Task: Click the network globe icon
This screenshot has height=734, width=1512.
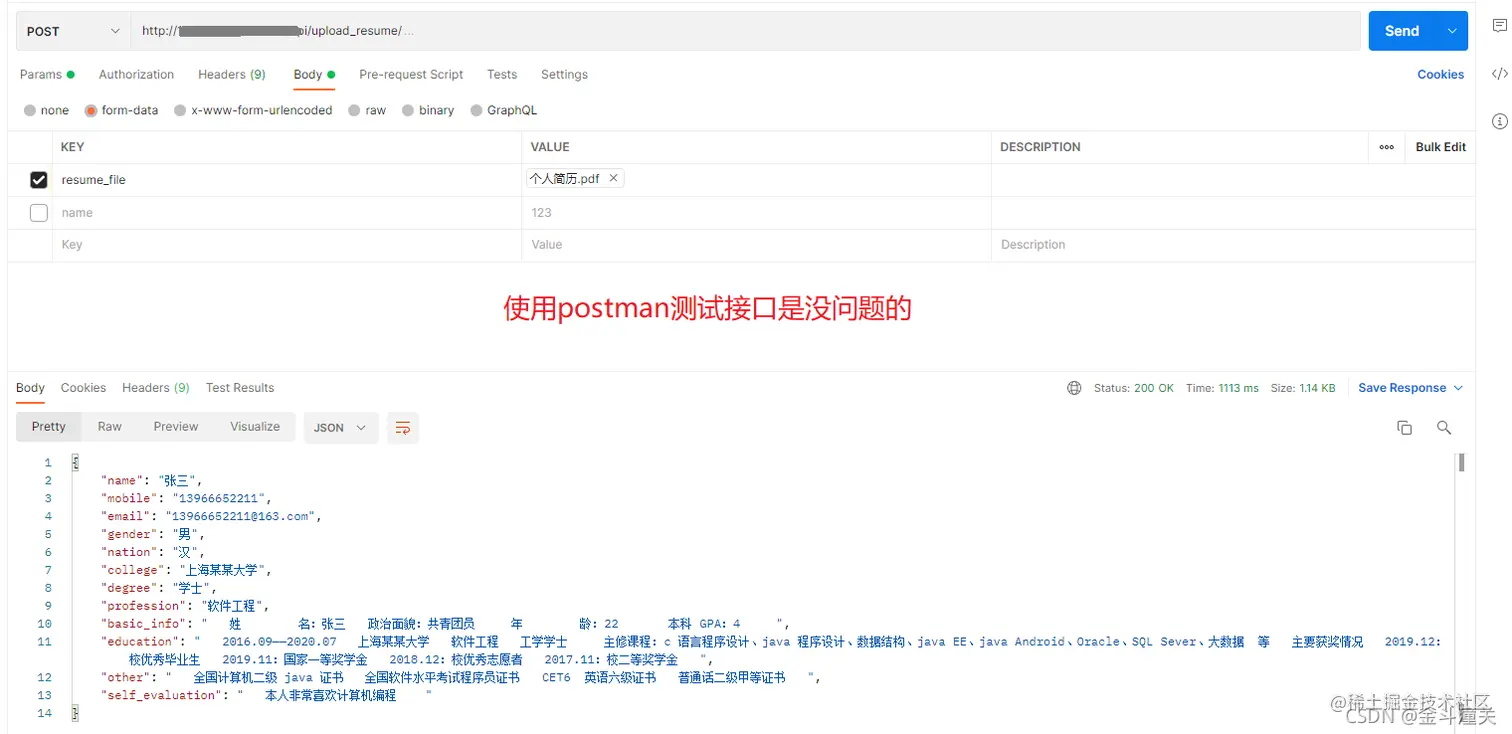Action: tap(1074, 388)
